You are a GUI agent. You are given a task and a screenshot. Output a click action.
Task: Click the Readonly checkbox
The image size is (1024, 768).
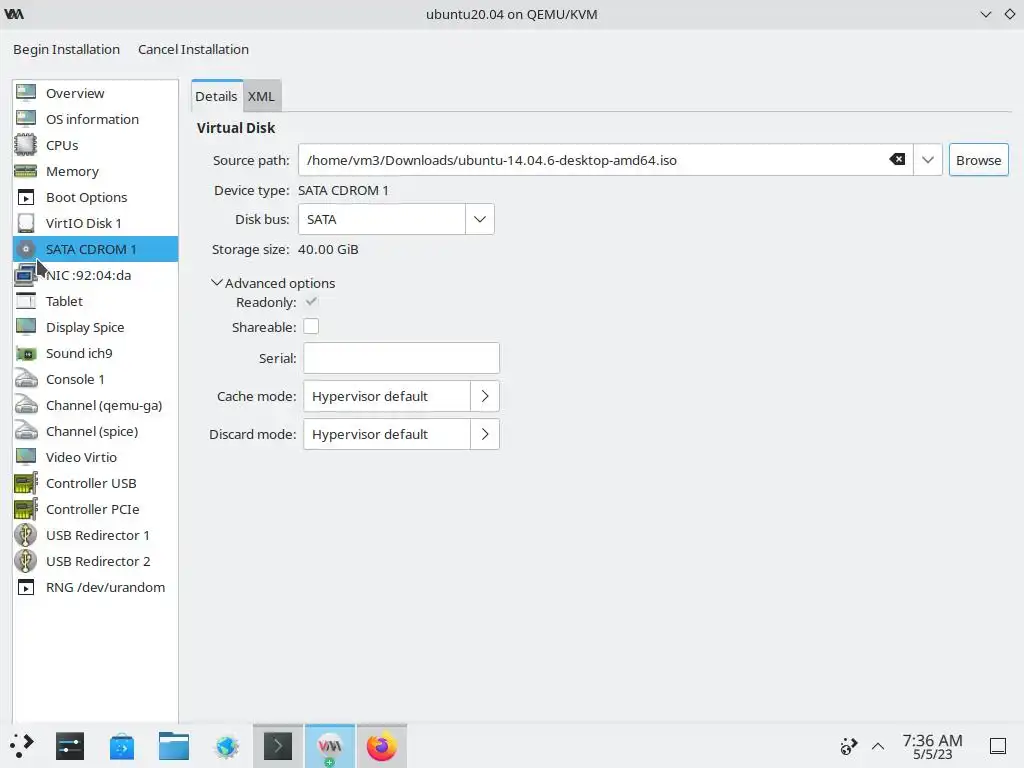312,302
